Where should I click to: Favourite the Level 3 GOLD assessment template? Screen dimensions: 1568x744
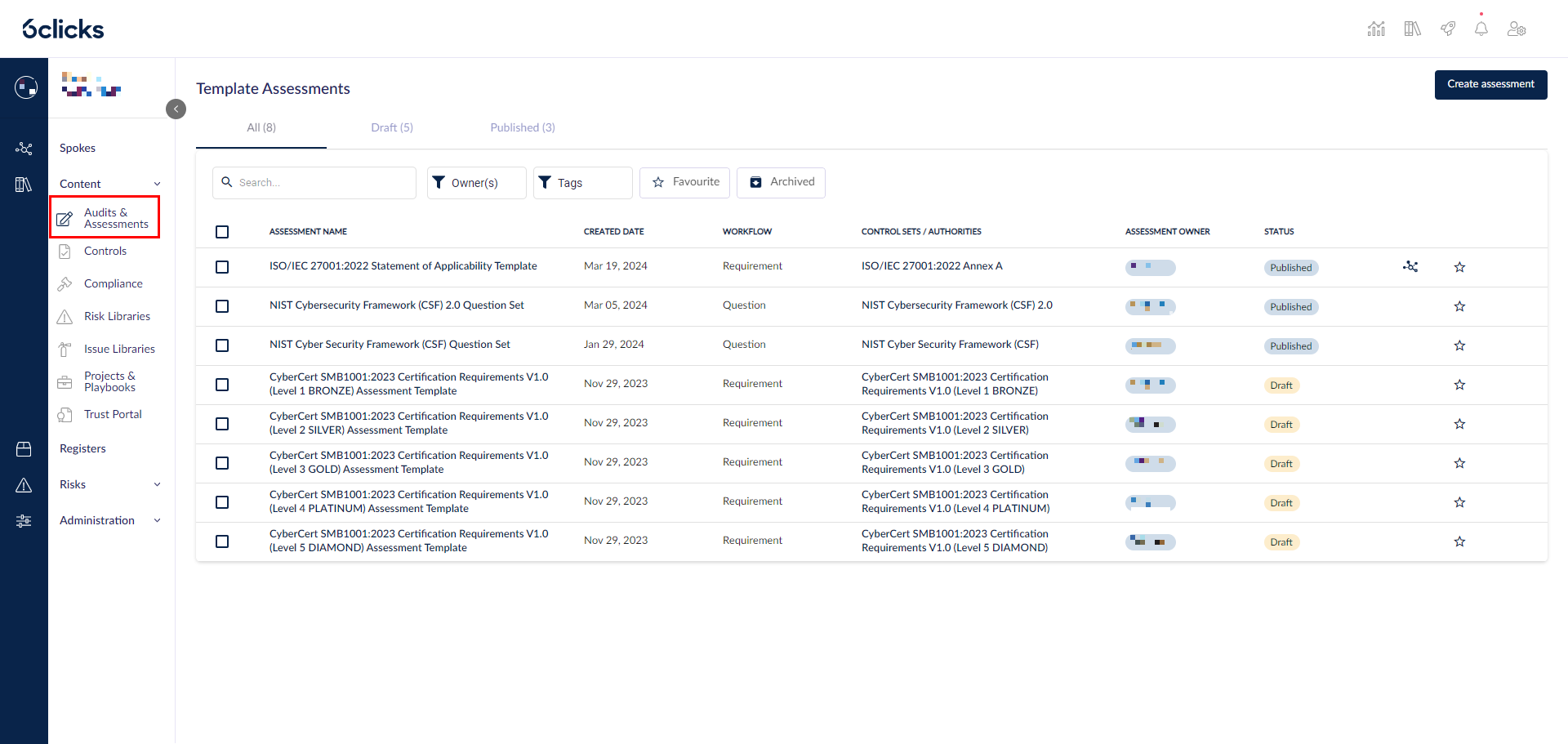[x=1459, y=463]
